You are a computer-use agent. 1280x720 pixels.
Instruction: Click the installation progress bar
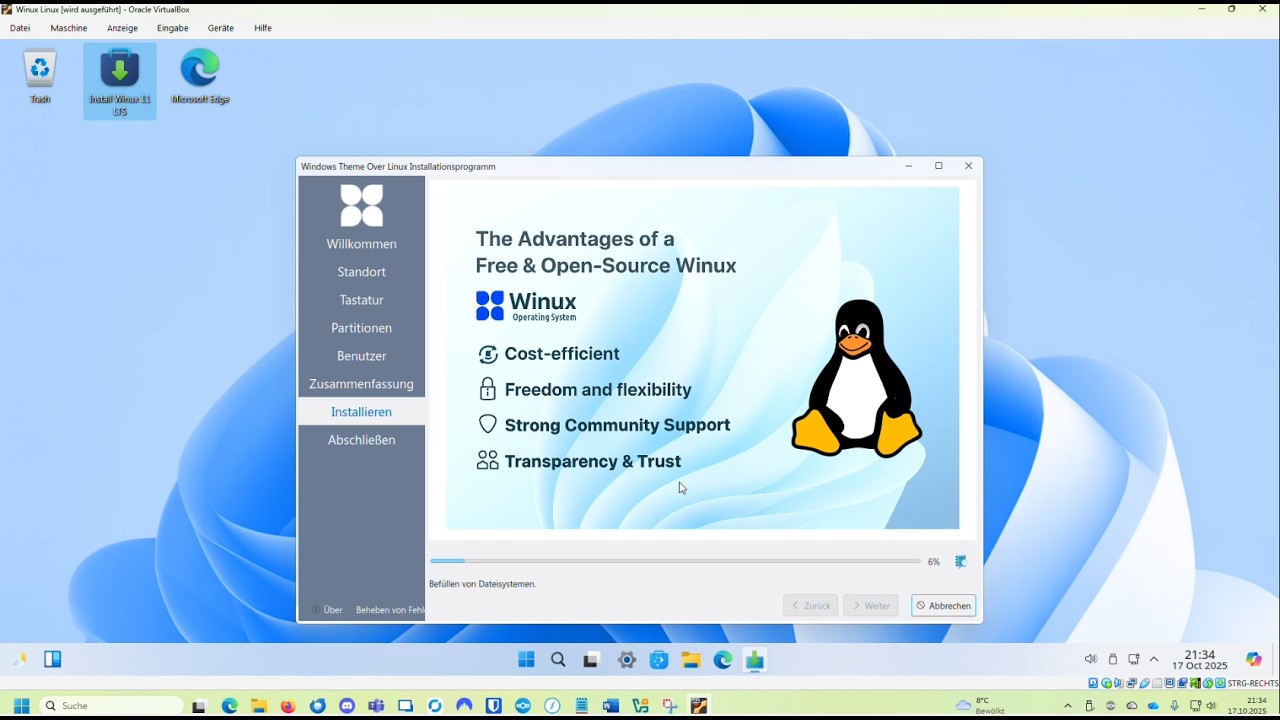click(675, 562)
